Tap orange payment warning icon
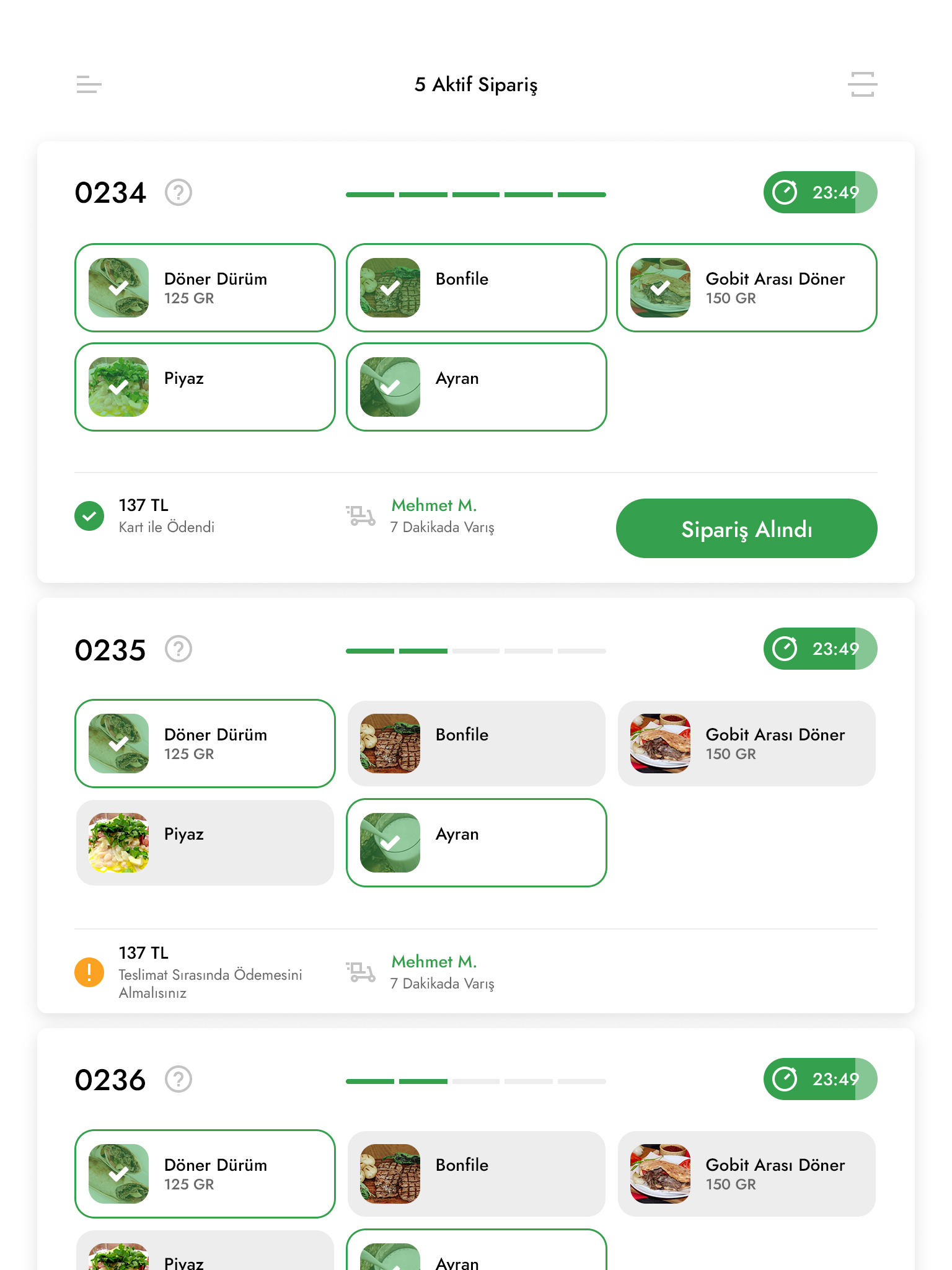 point(89,972)
